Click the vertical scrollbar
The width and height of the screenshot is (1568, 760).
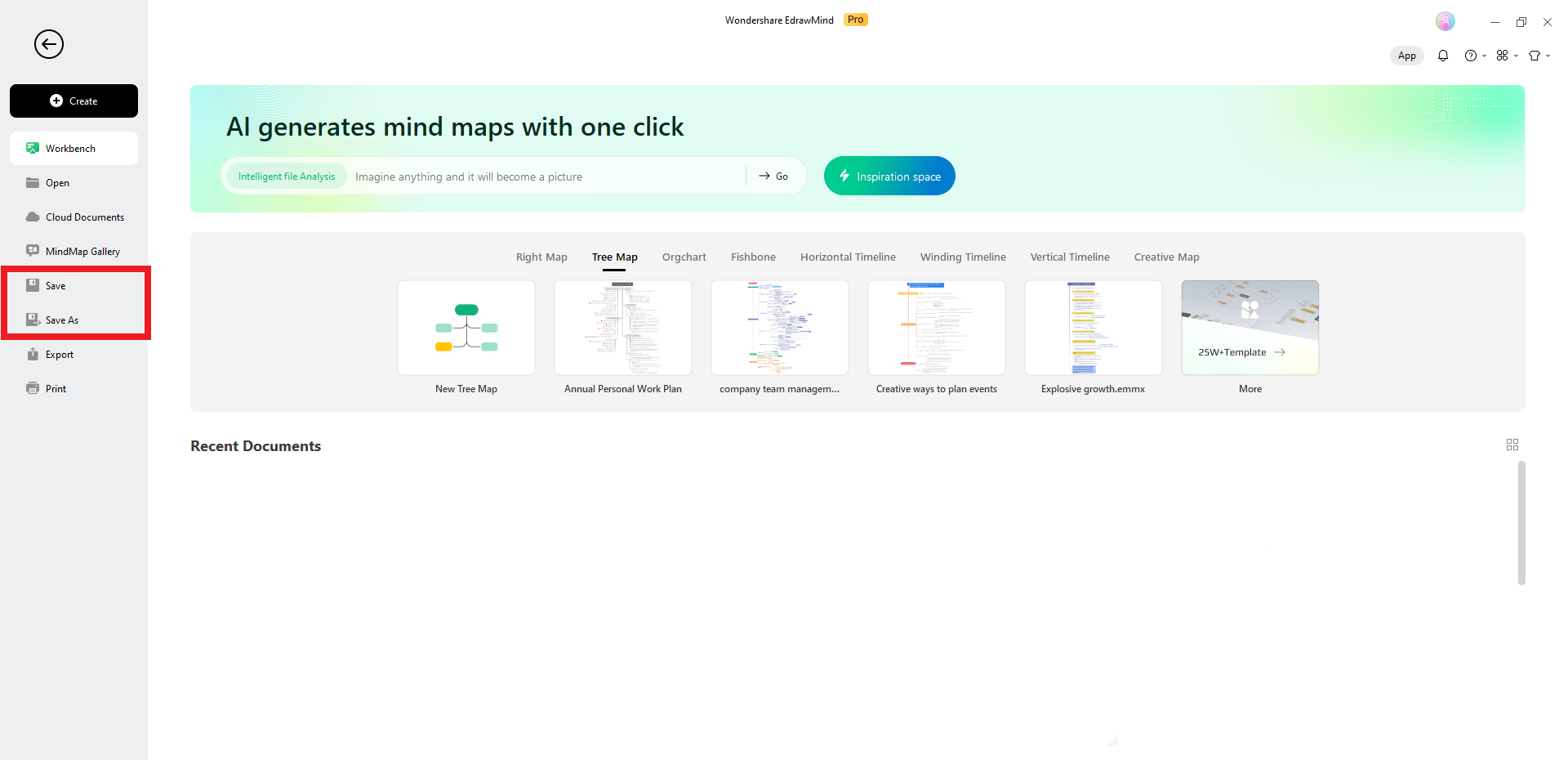(1521, 523)
